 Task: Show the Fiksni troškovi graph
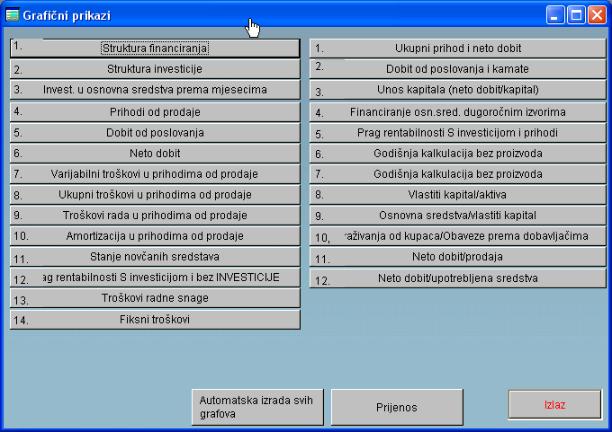[x=155, y=320]
